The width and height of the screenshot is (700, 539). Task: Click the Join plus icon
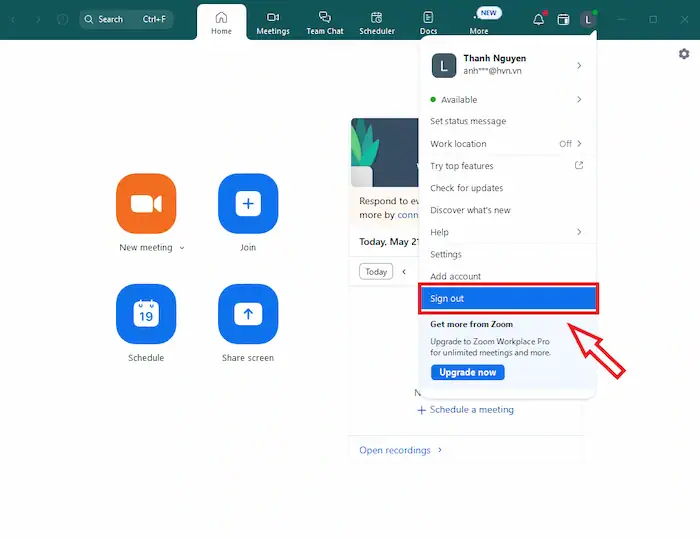pos(248,204)
